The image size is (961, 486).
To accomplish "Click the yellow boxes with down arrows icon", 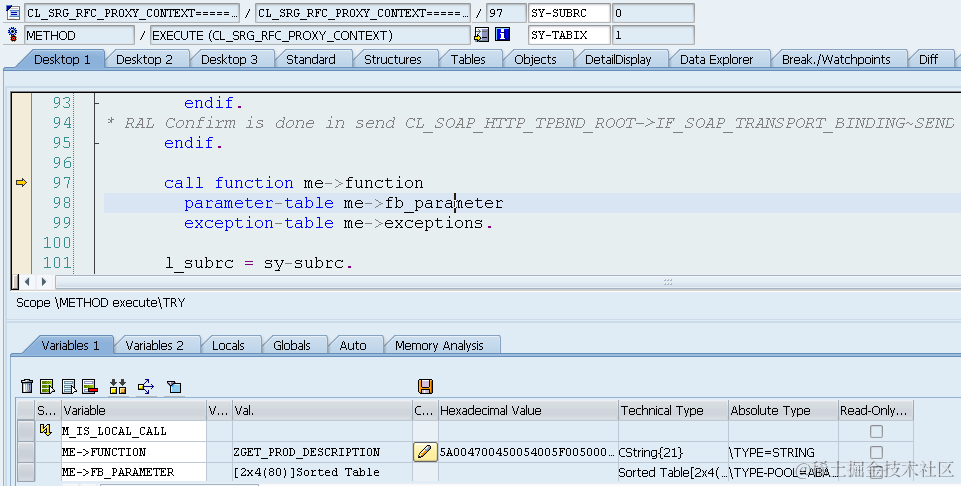I will pyautogui.click(x=118, y=386).
